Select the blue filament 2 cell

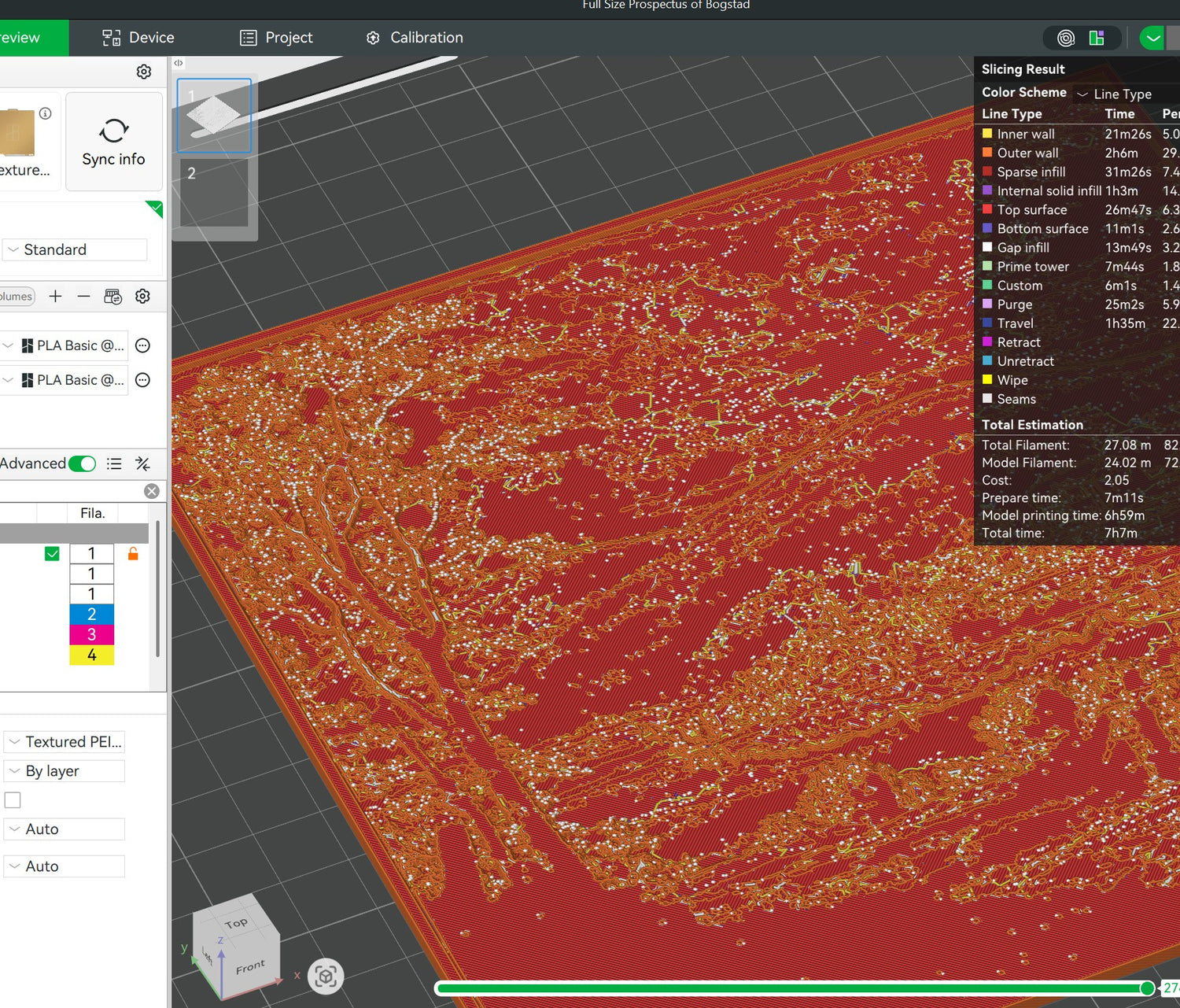click(x=92, y=615)
